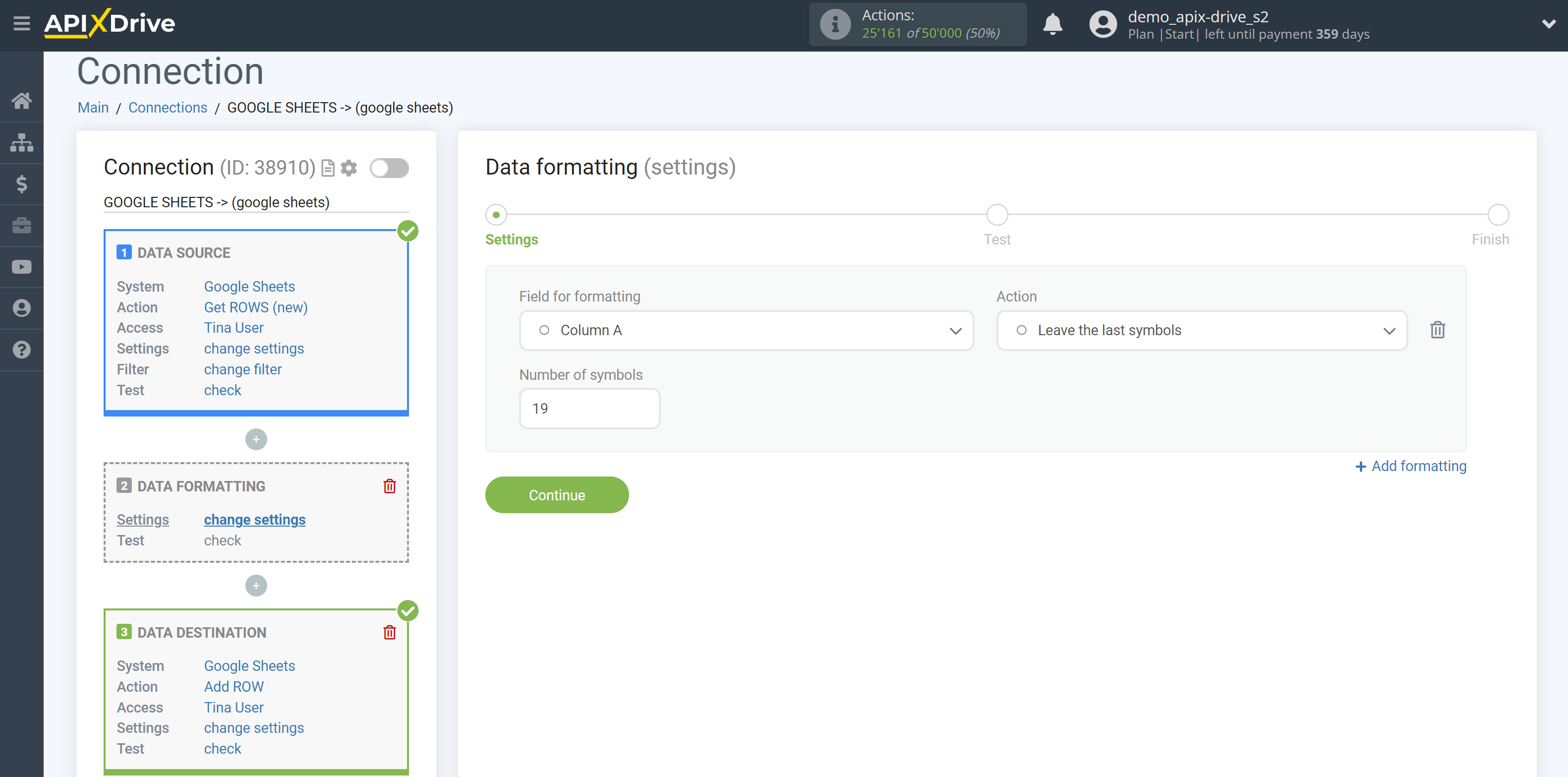Click the Continue button
The width and height of the screenshot is (1568, 777).
click(x=557, y=495)
